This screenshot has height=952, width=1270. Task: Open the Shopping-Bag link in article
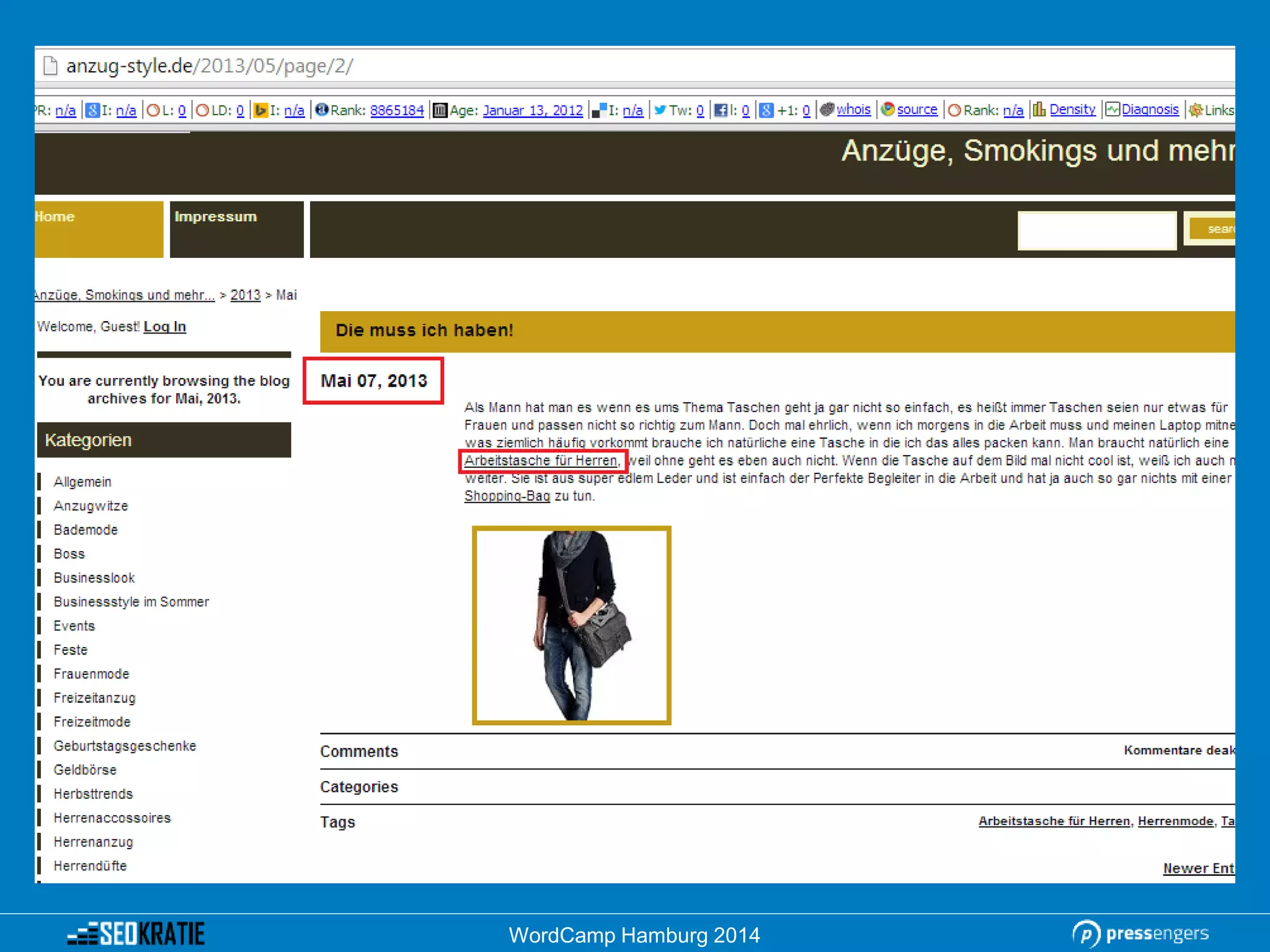pyautogui.click(x=507, y=496)
